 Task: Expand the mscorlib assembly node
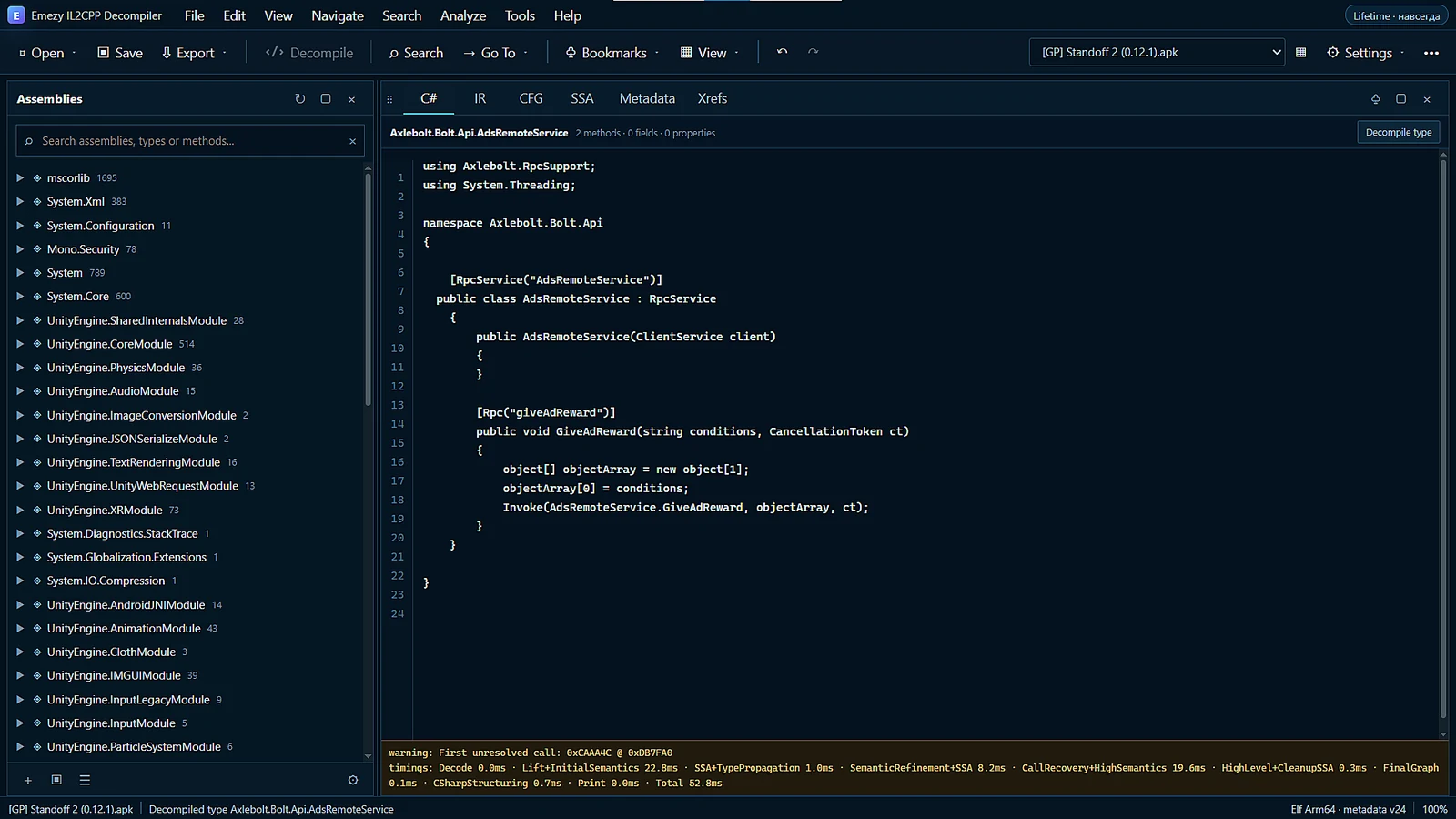click(x=20, y=177)
